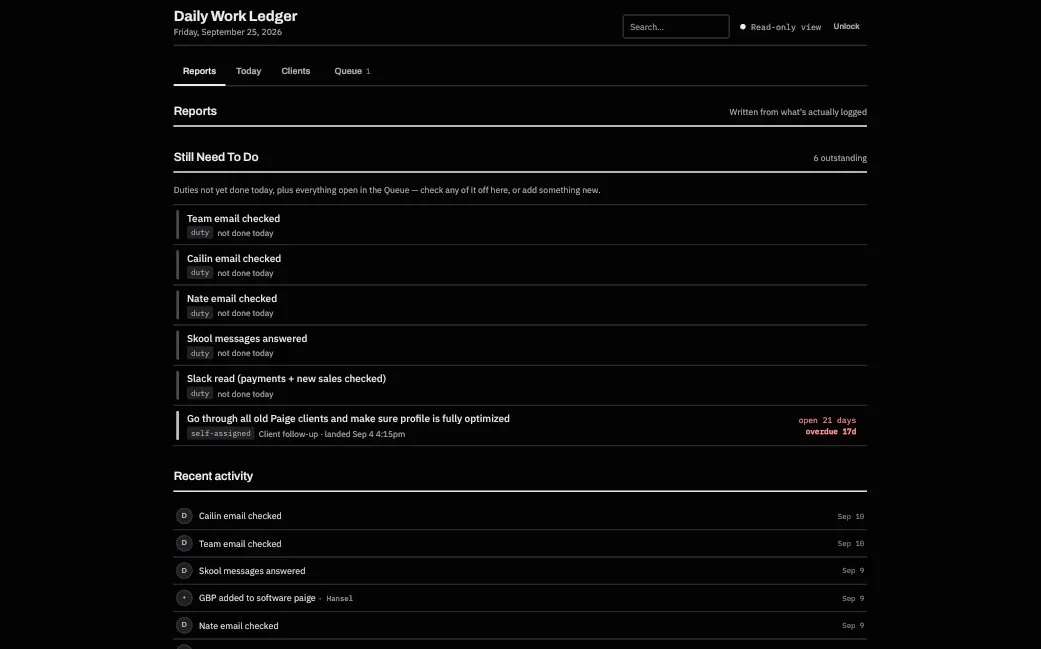
Task: Click D avatar beside Team email checked activity
Action: (x=184, y=543)
